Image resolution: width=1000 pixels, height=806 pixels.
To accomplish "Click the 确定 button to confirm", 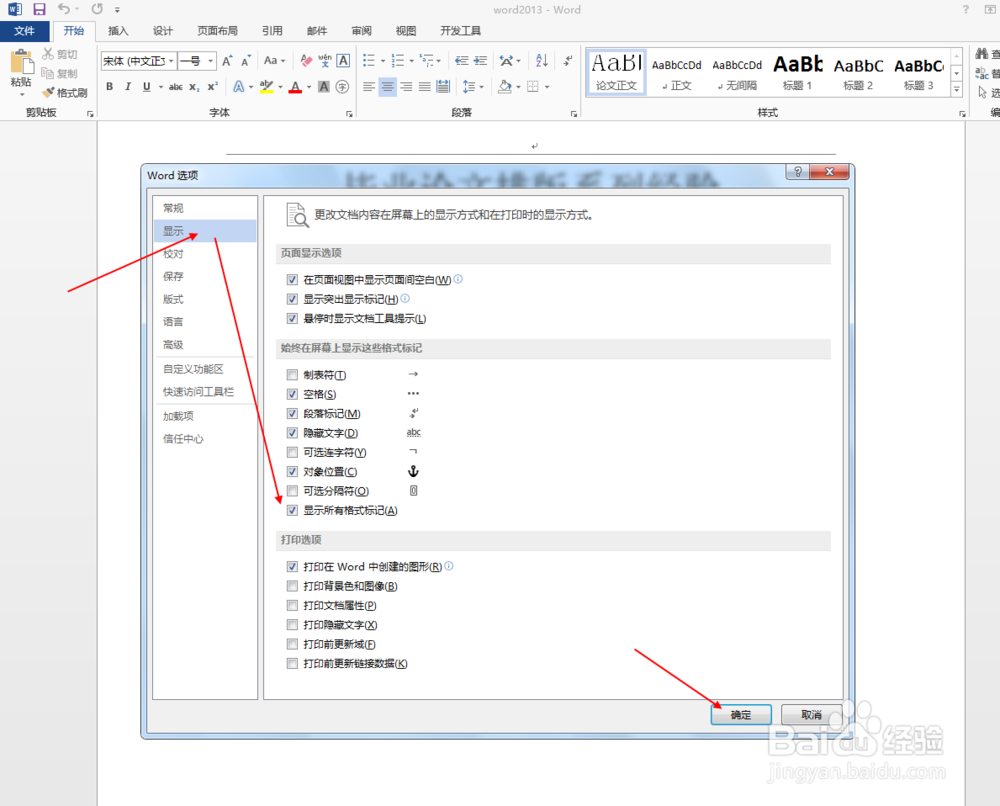I will (x=740, y=714).
